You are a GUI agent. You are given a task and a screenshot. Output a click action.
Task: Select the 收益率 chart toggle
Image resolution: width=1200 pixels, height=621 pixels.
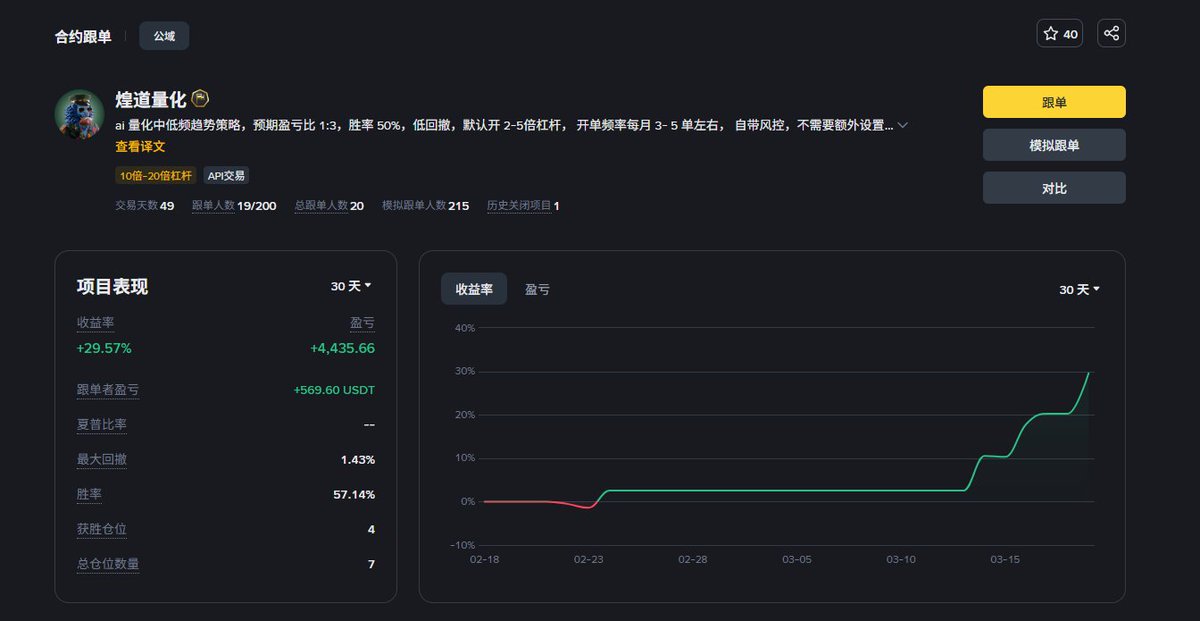[x=472, y=289]
